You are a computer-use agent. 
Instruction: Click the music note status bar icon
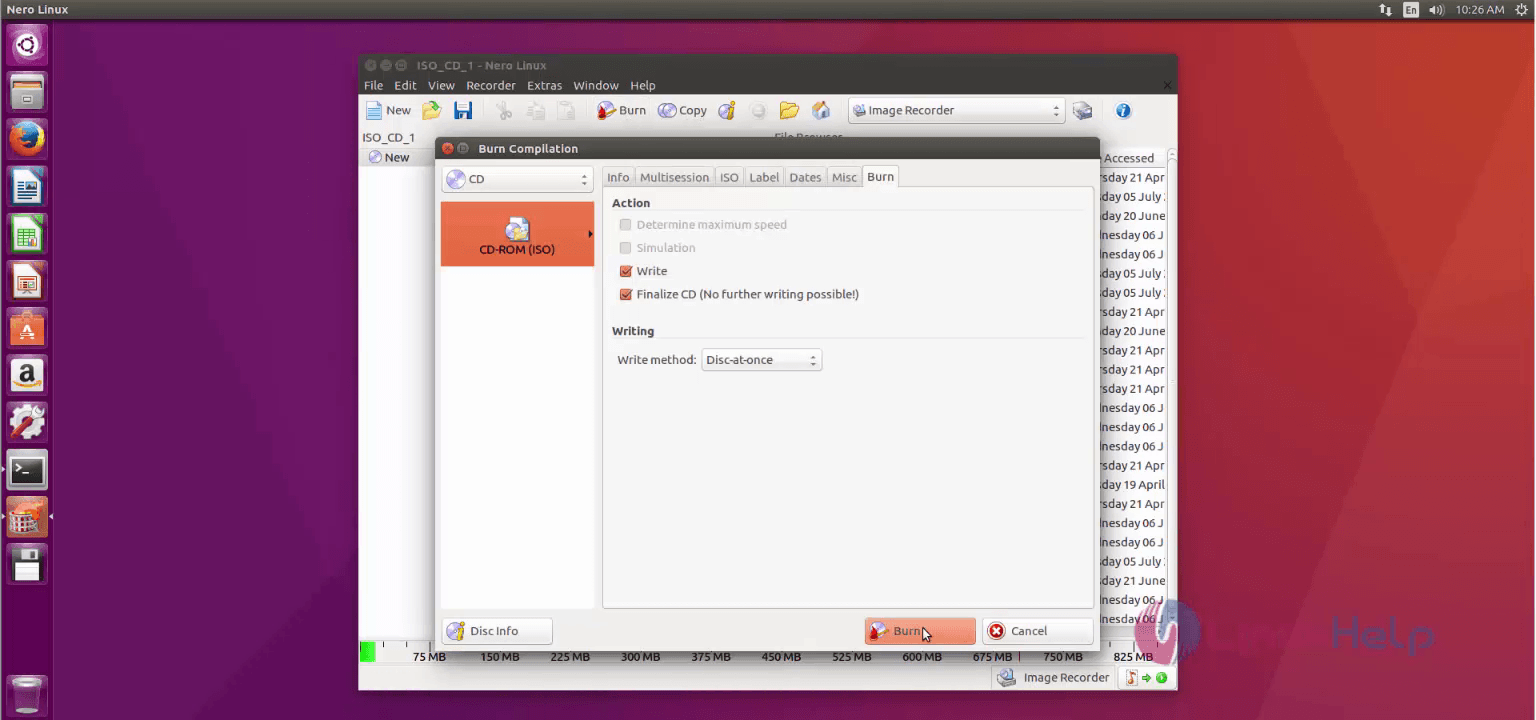click(x=1132, y=678)
